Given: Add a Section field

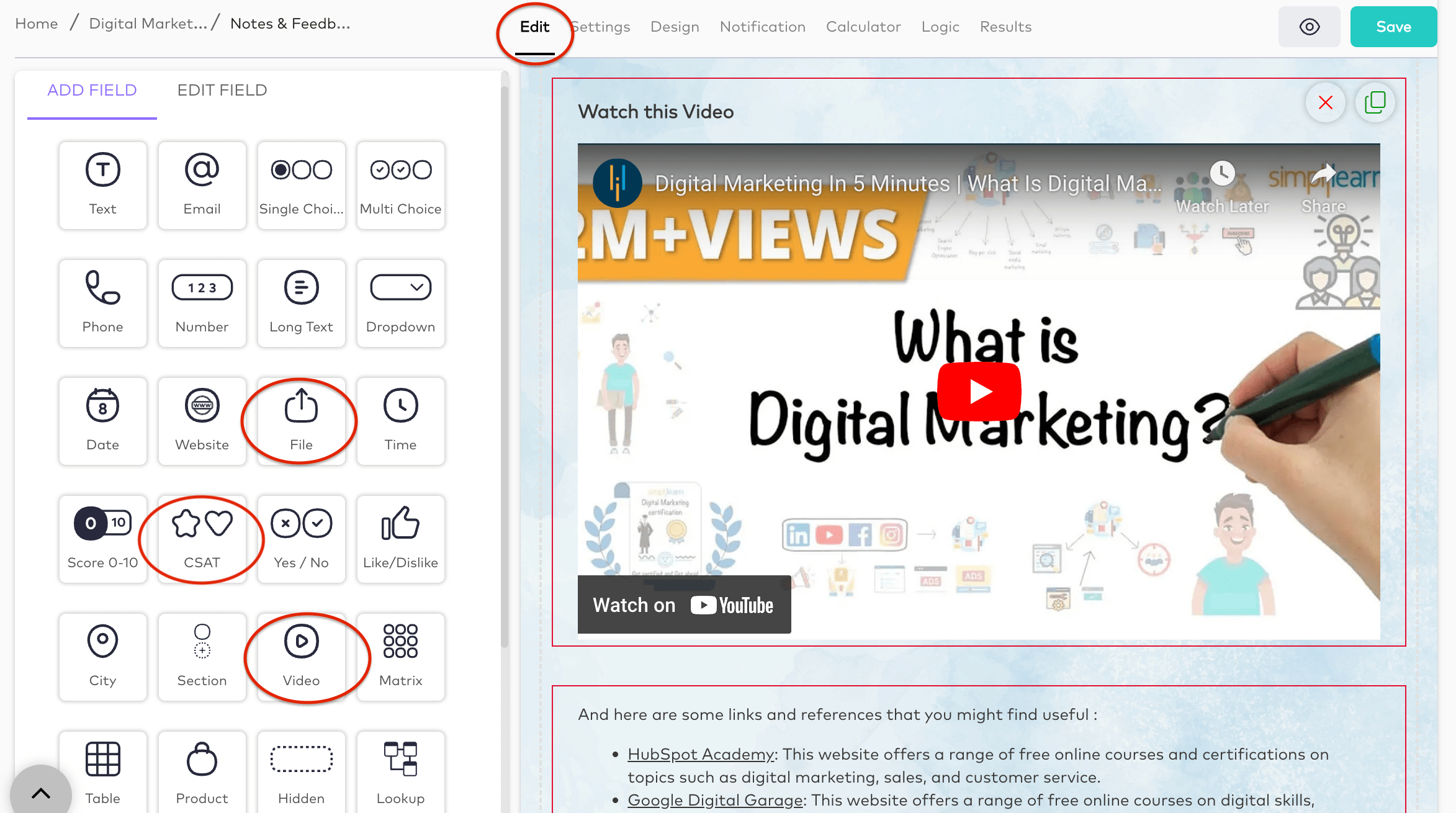Looking at the screenshot, I should pyautogui.click(x=202, y=657).
